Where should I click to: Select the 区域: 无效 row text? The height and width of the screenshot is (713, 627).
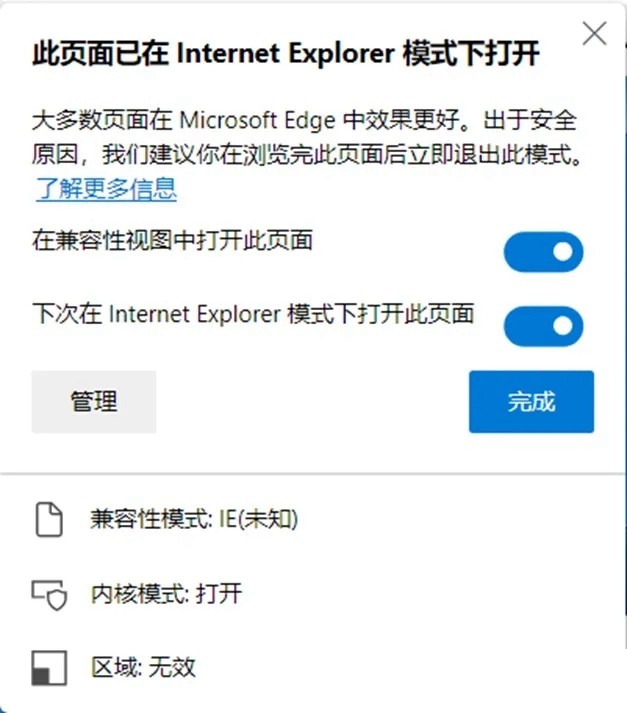pyautogui.click(x=143, y=668)
